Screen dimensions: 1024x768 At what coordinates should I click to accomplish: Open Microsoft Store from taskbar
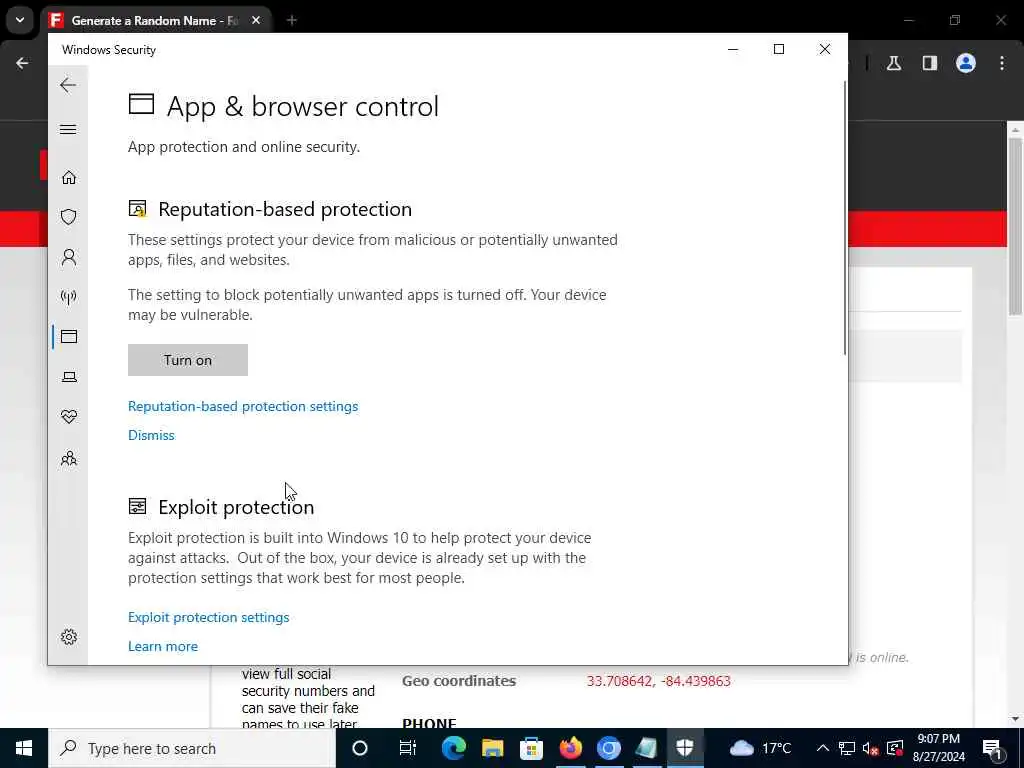point(531,748)
